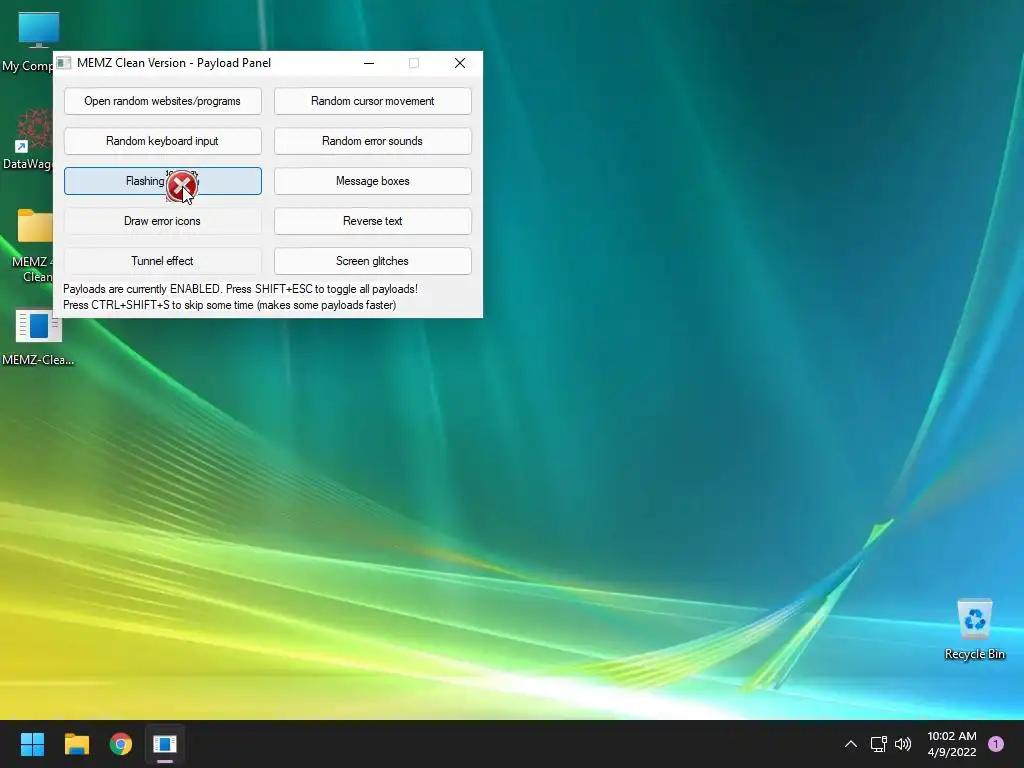
Task: Toggle the Flashing screen payload button
Action: pos(163,181)
